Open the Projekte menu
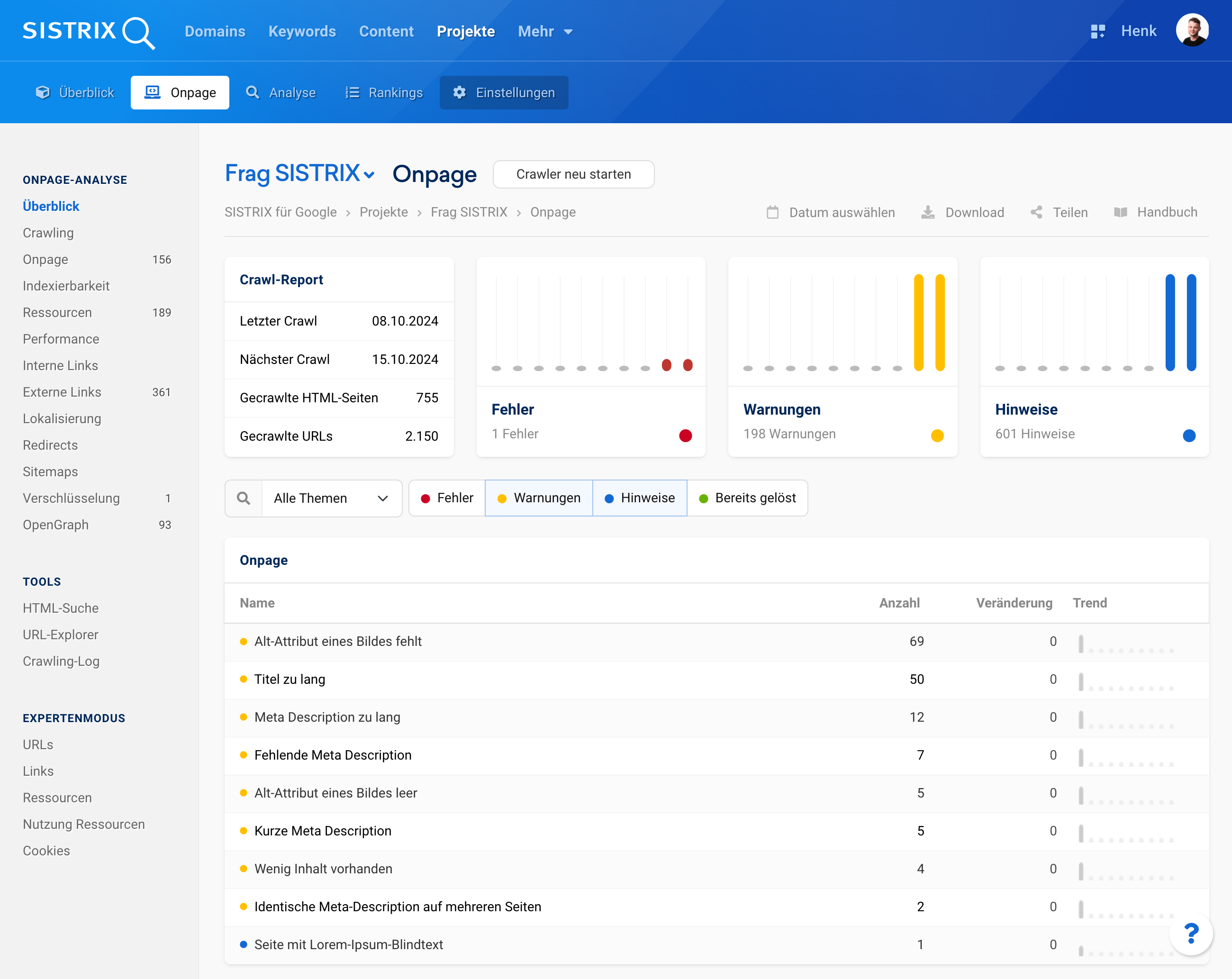The image size is (1232, 979). click(x=466, y=31)
